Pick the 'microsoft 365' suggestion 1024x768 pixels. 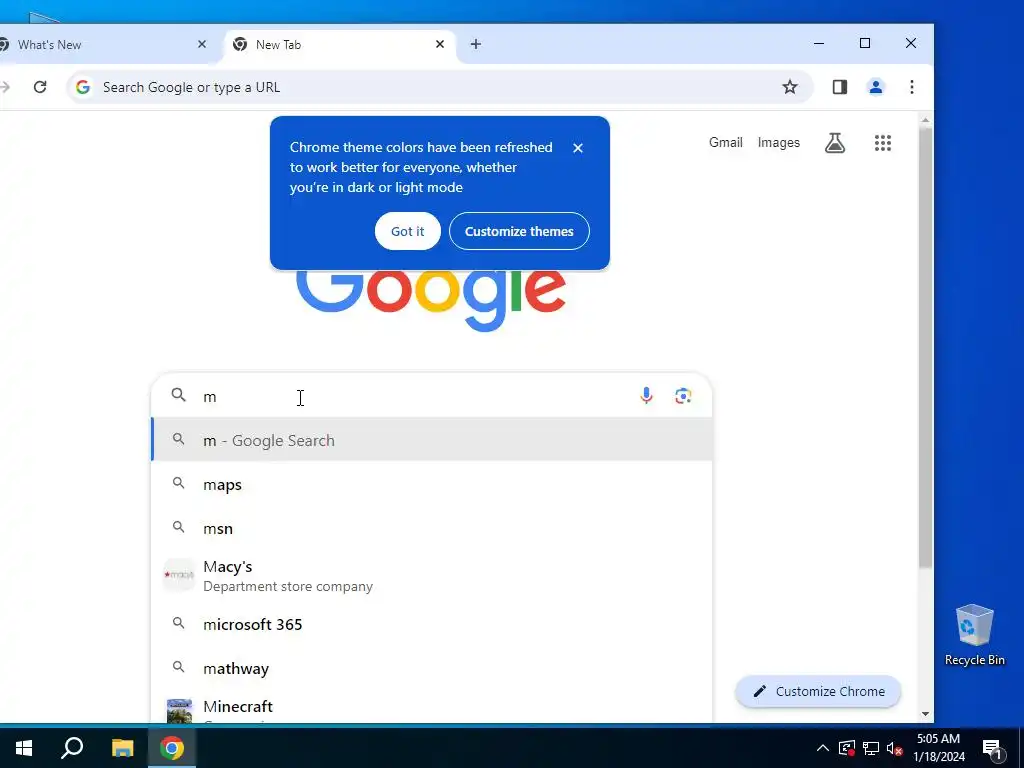pos(432,624)
